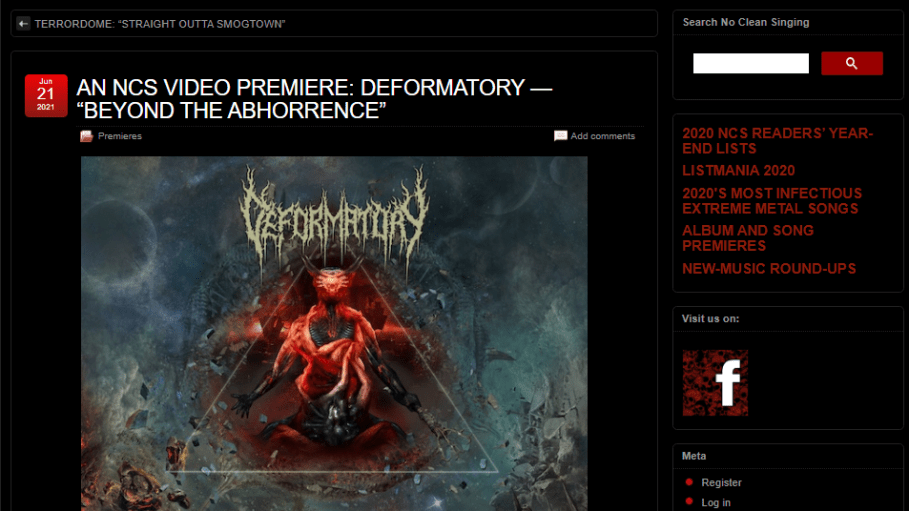Follow the Add comments link
This screenshot has width=909, height=511.
tap(602, 136)
